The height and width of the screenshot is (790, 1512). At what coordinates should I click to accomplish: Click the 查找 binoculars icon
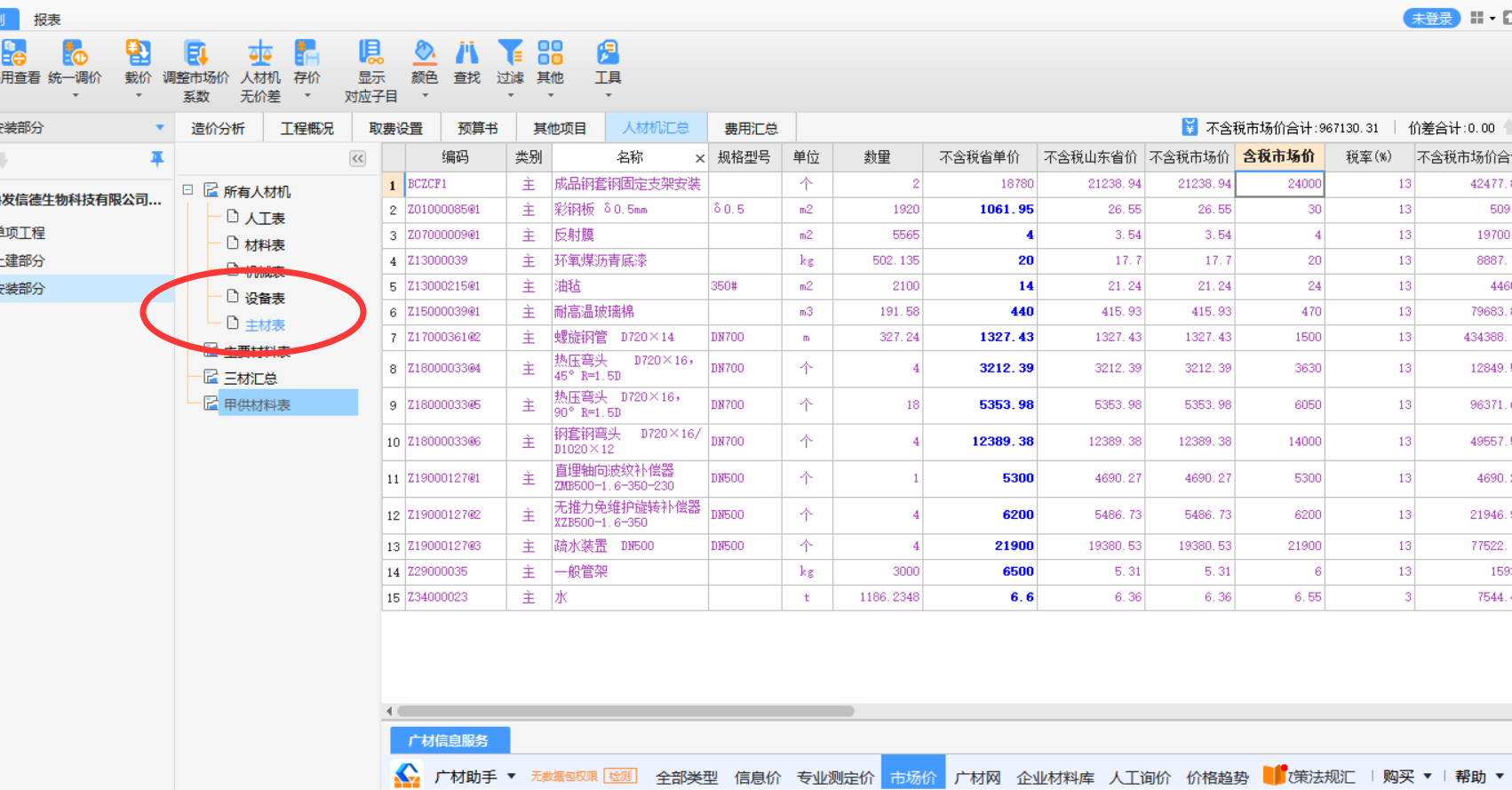(466, 53)
